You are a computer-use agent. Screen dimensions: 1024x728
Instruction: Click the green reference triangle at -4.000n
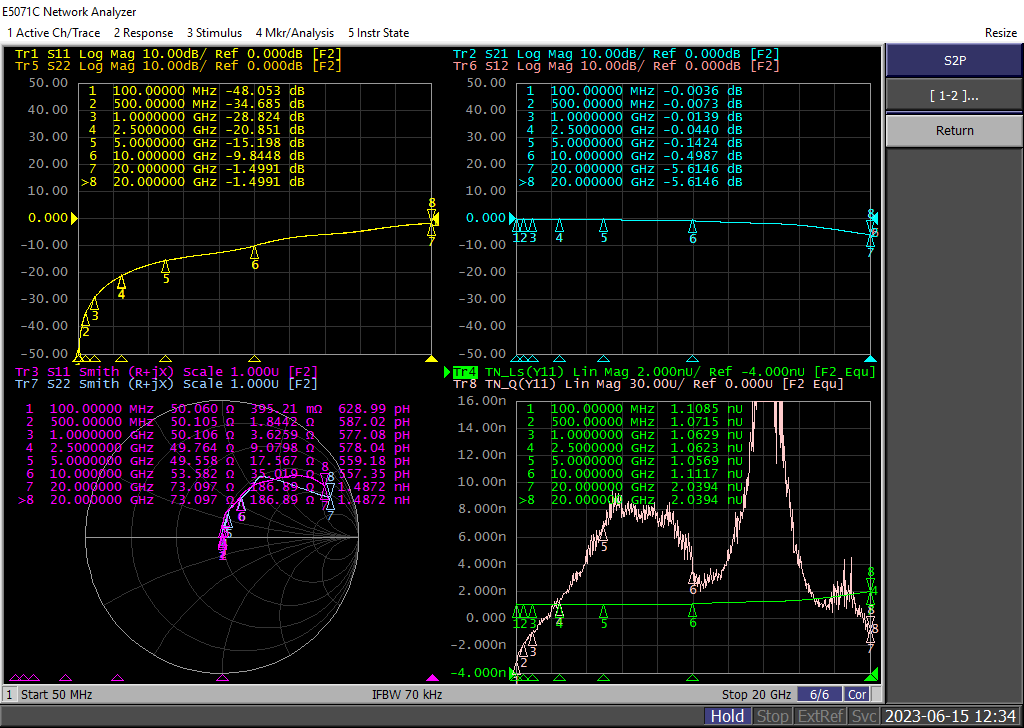(x=512, y=673)
